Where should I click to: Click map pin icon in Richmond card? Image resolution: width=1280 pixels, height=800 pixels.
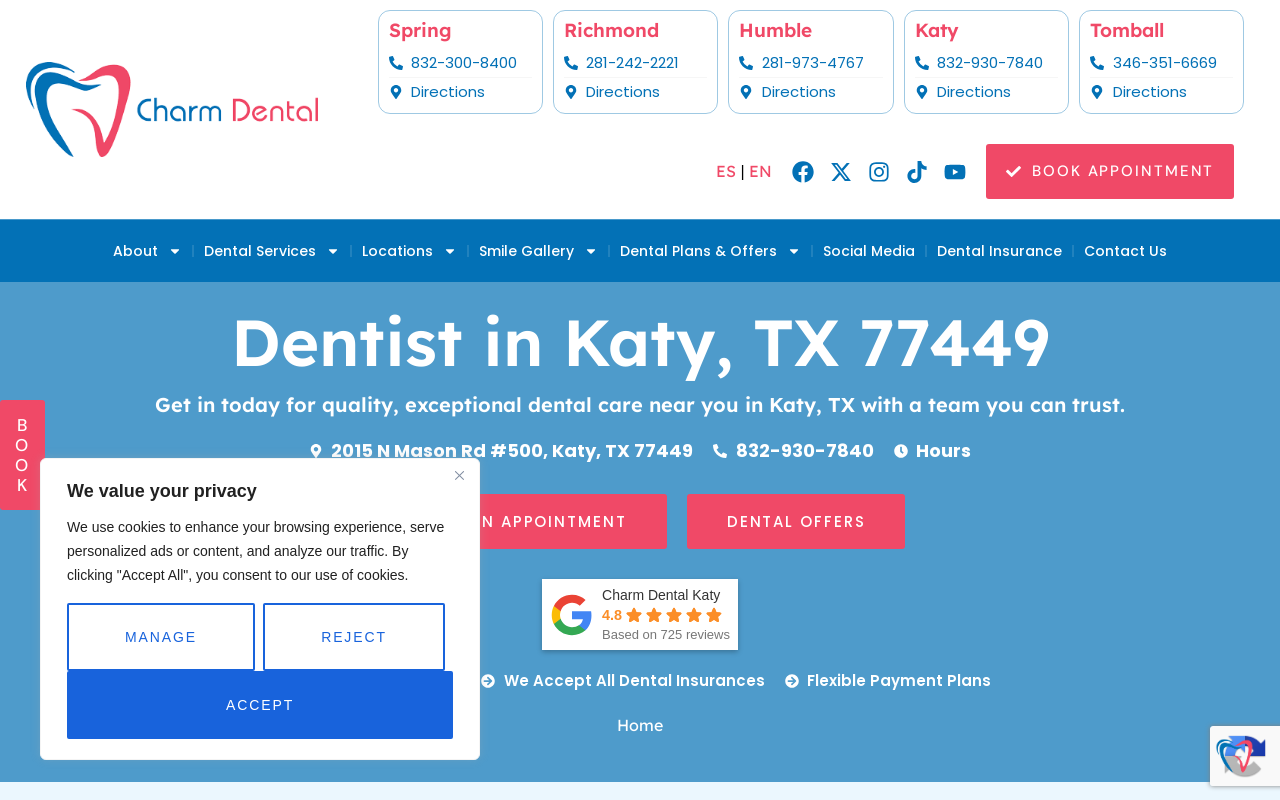tap(571, 92)
